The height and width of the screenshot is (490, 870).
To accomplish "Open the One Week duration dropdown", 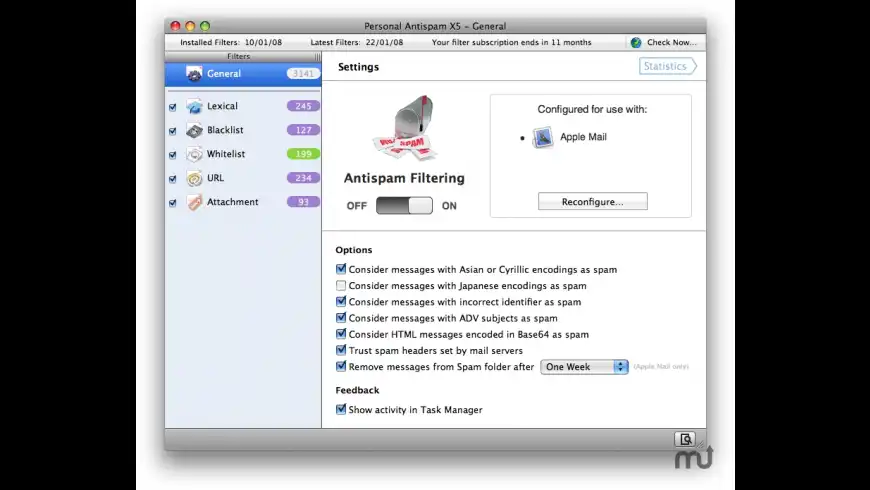I will pyautogui.click(x=584, y=367).
